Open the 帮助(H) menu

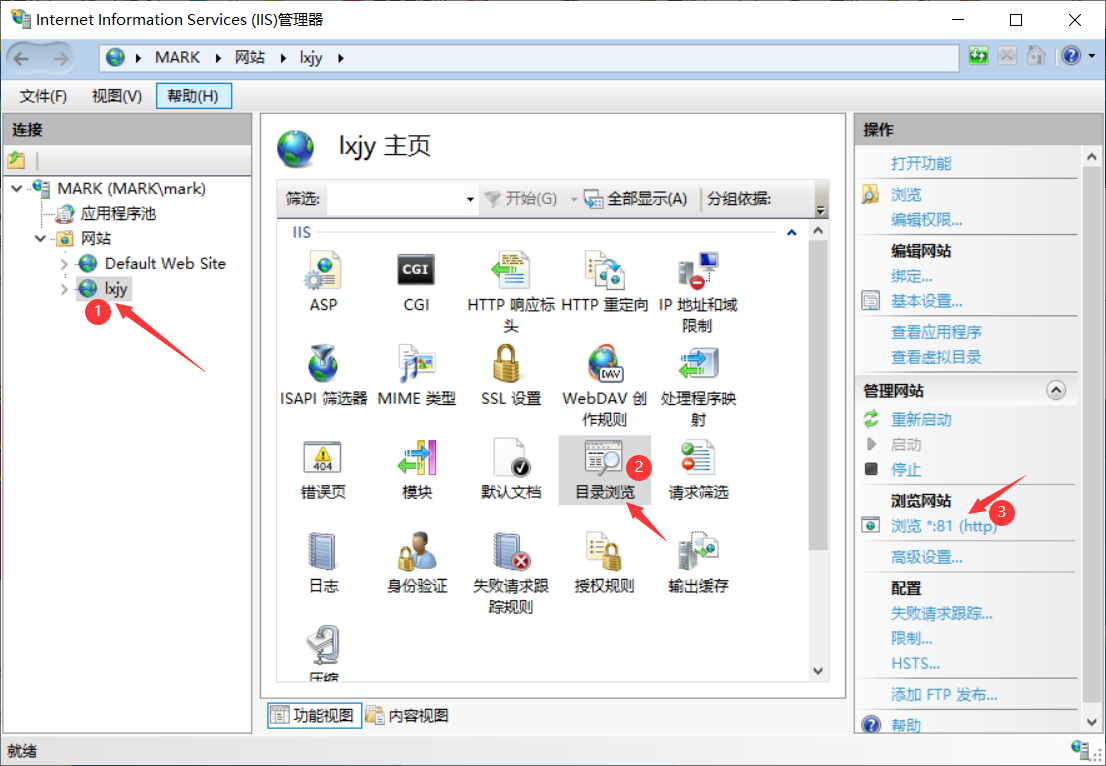click(193, 96)
